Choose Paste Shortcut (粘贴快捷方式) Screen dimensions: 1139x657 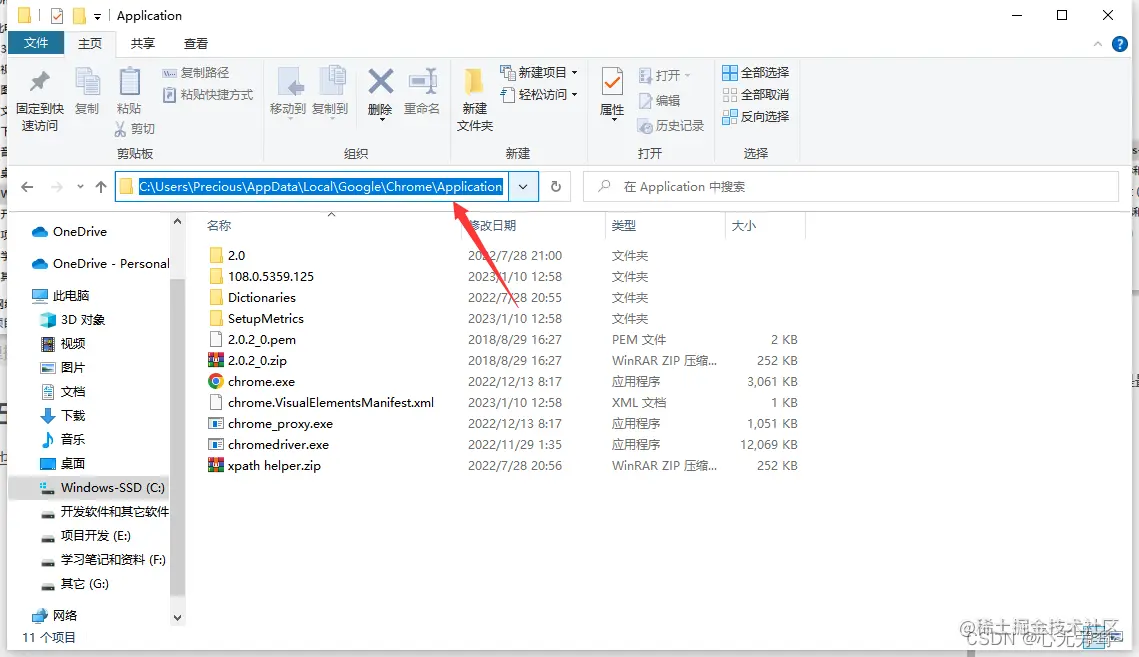click(208, 94)
